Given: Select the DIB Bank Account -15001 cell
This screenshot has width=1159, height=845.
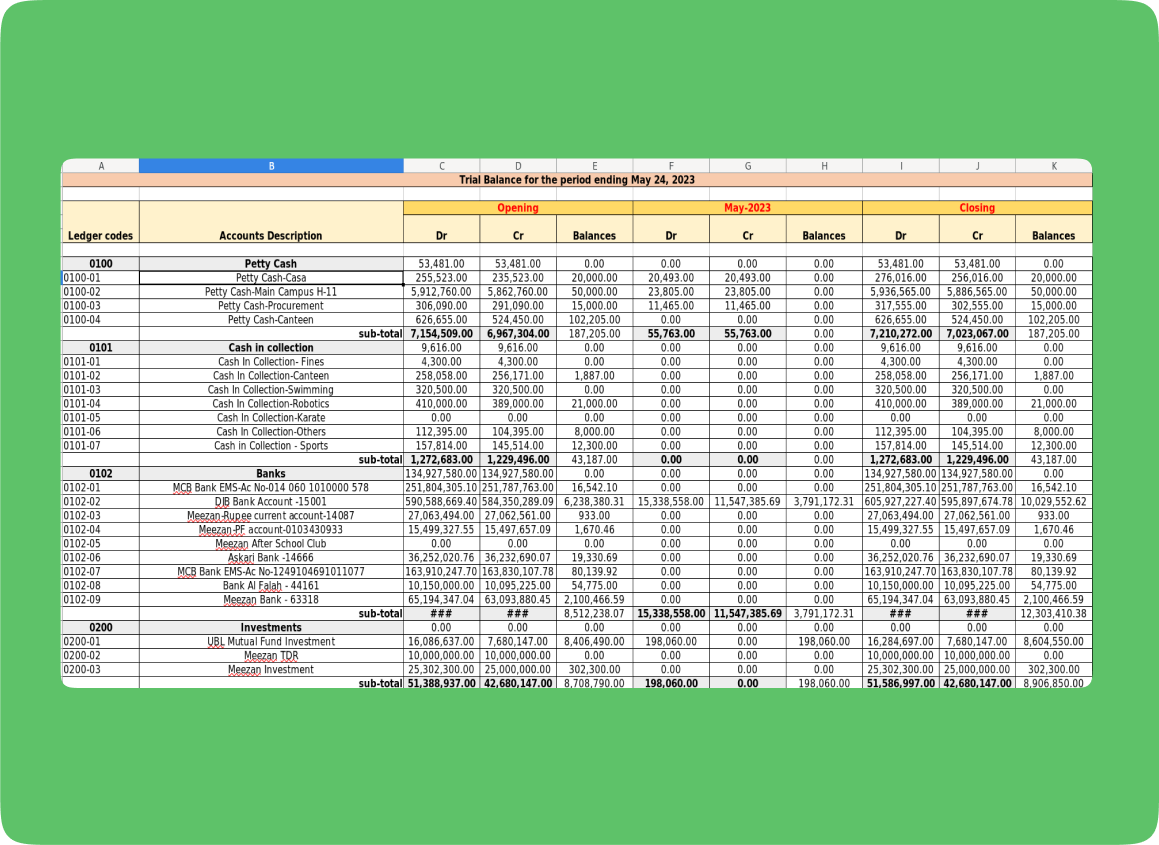Looking at the screenshot, I should (x=271, y=502).
